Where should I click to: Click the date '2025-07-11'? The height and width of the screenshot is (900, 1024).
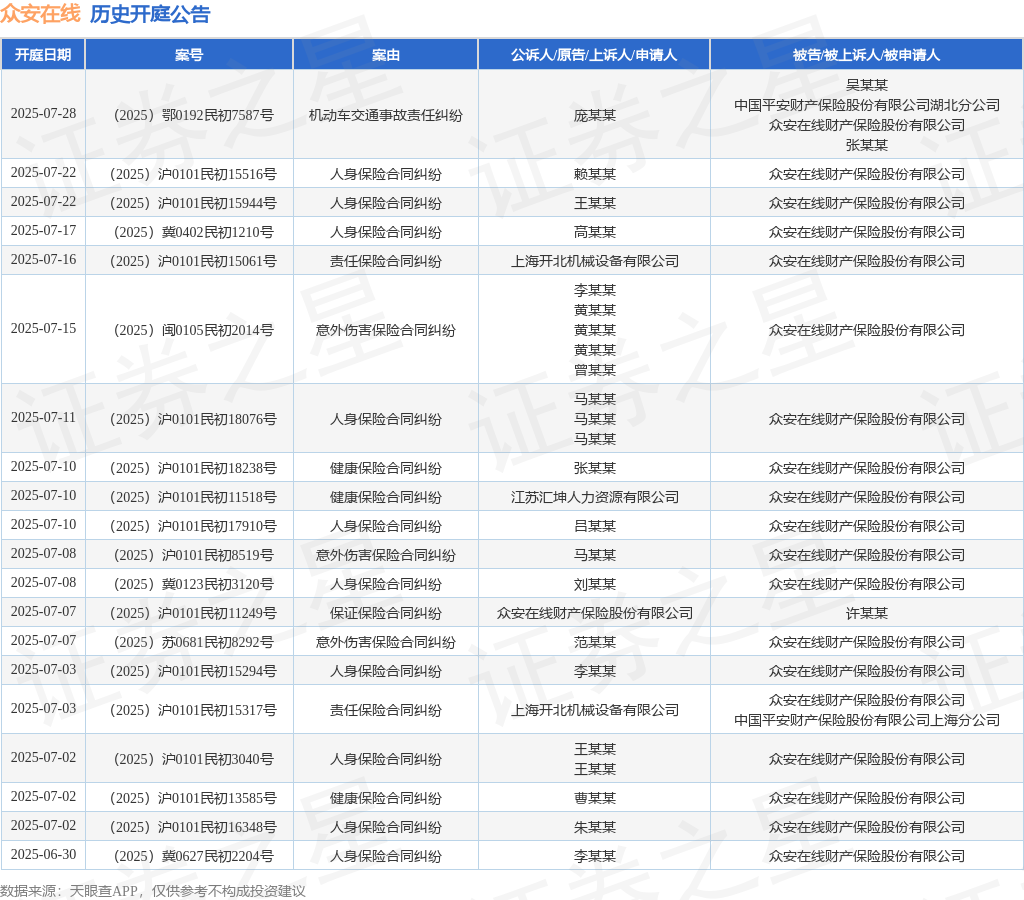(43, 417)
